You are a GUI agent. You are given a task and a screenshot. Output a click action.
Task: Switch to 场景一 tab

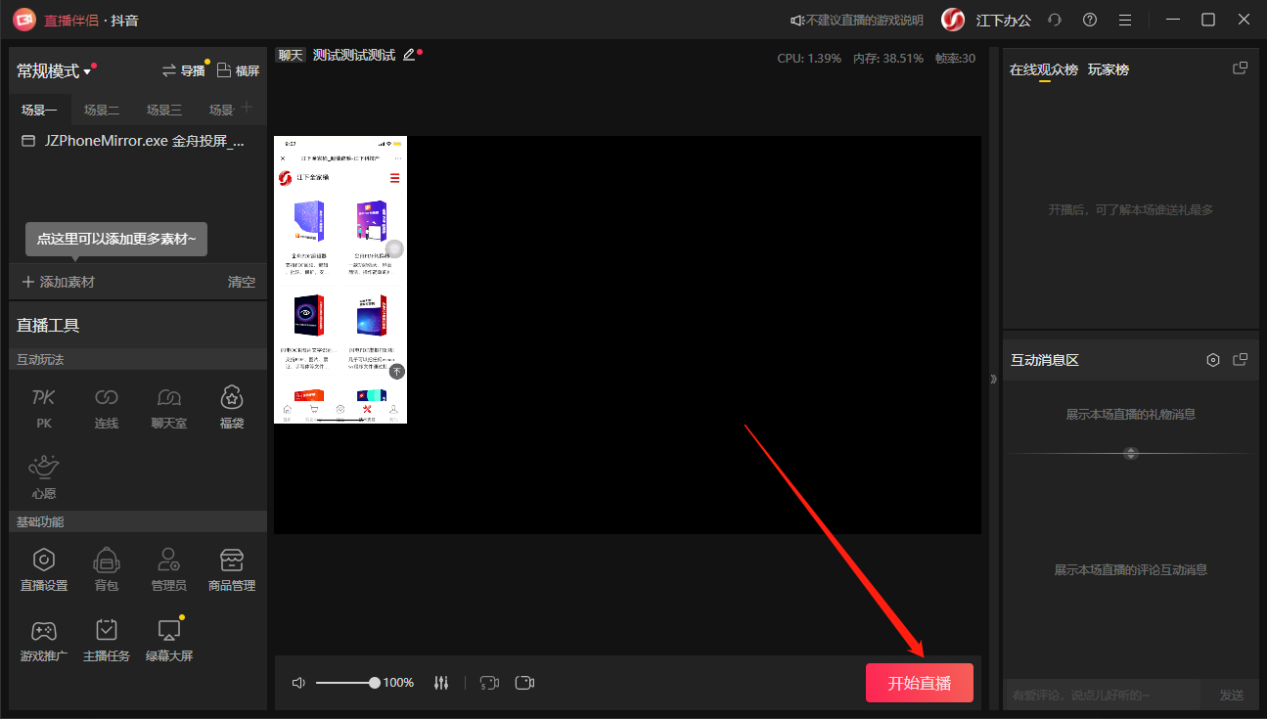coord(40,110)
